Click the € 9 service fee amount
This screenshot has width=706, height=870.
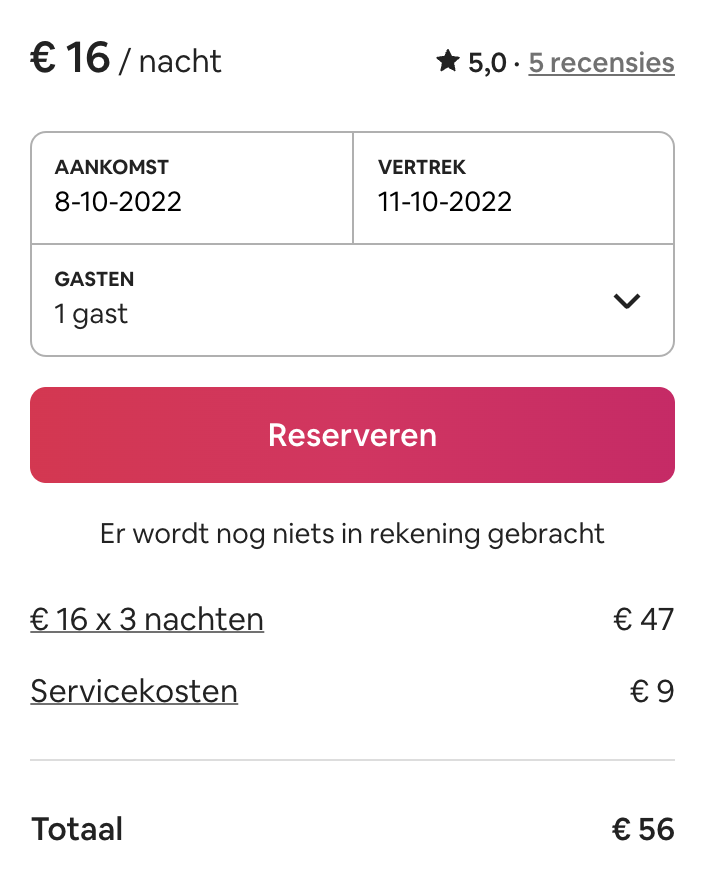(x=652, y=691)
